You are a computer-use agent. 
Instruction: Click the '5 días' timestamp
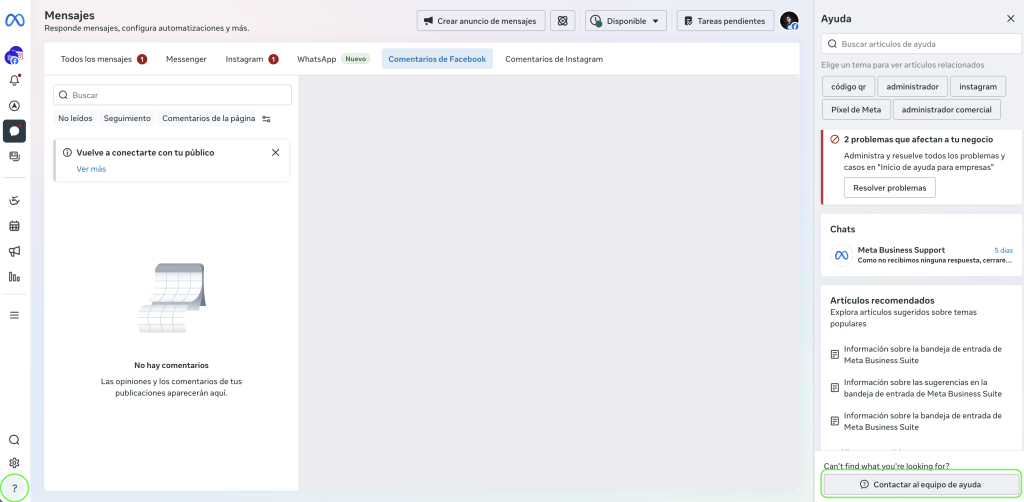(x=1003, y=250)
